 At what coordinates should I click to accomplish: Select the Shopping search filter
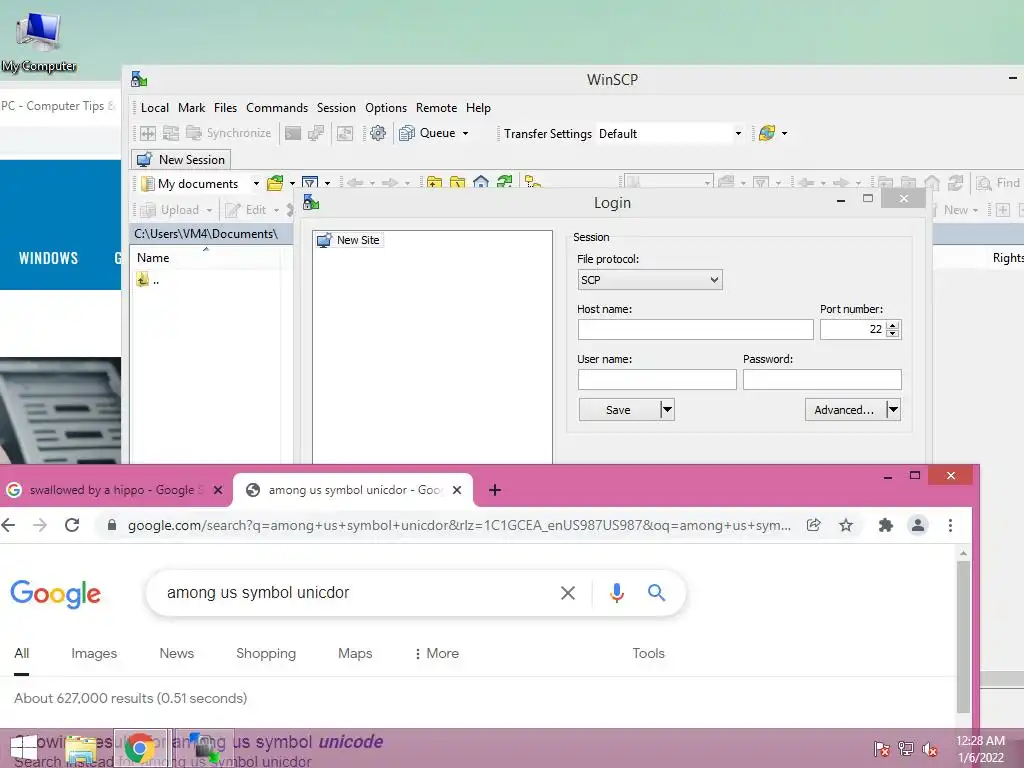coord(266,653)
